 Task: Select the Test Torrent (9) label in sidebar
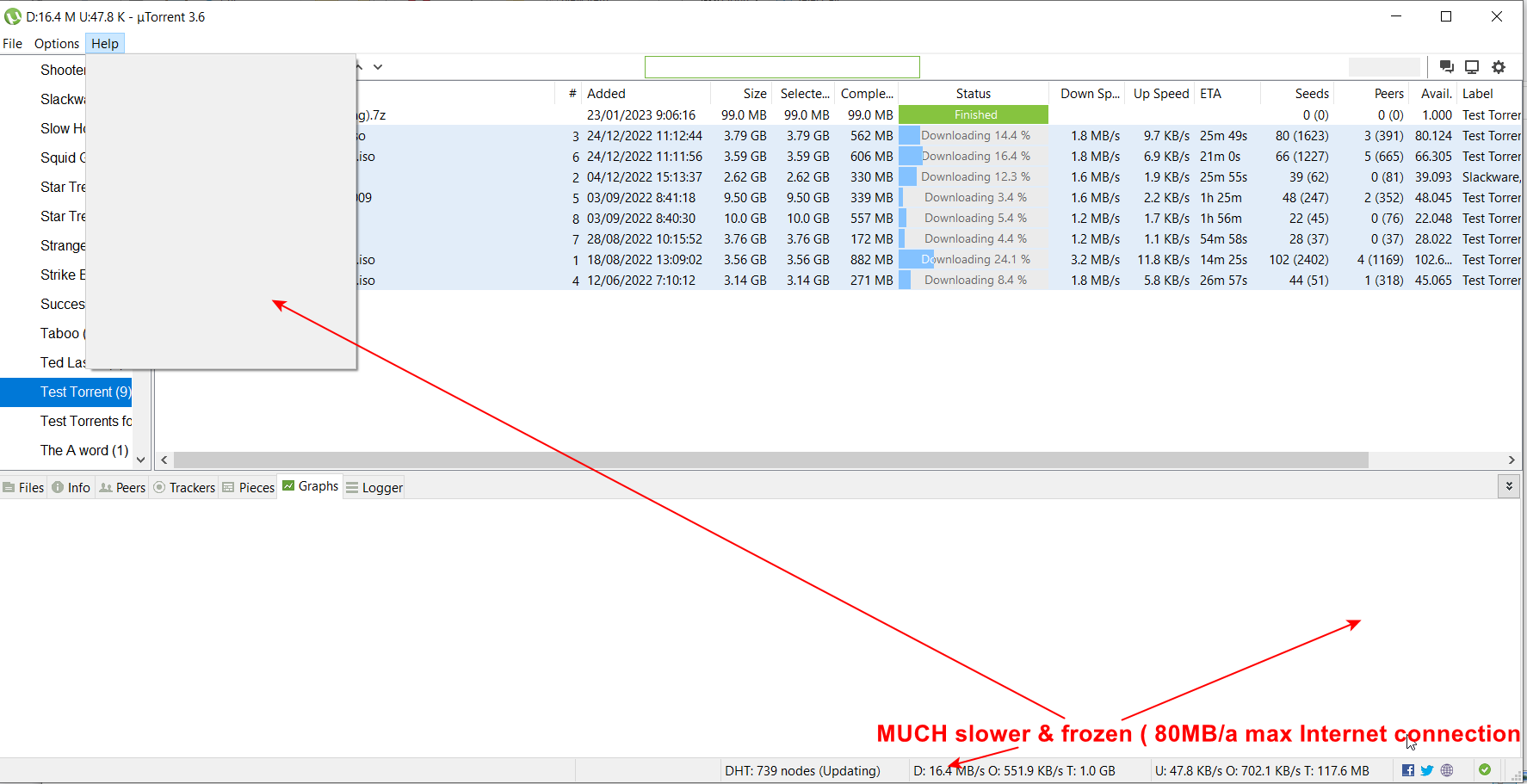(66, 392)
